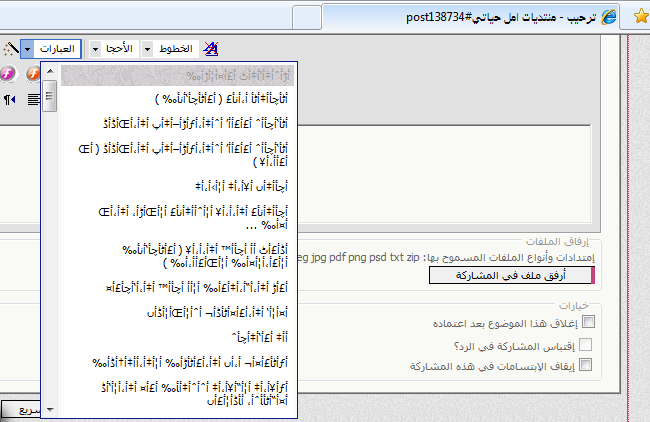The width and height of the screenshot is (650, 422).
Task: Collapse the phrases (العبارات) dropdown
Action: (27, 48)
